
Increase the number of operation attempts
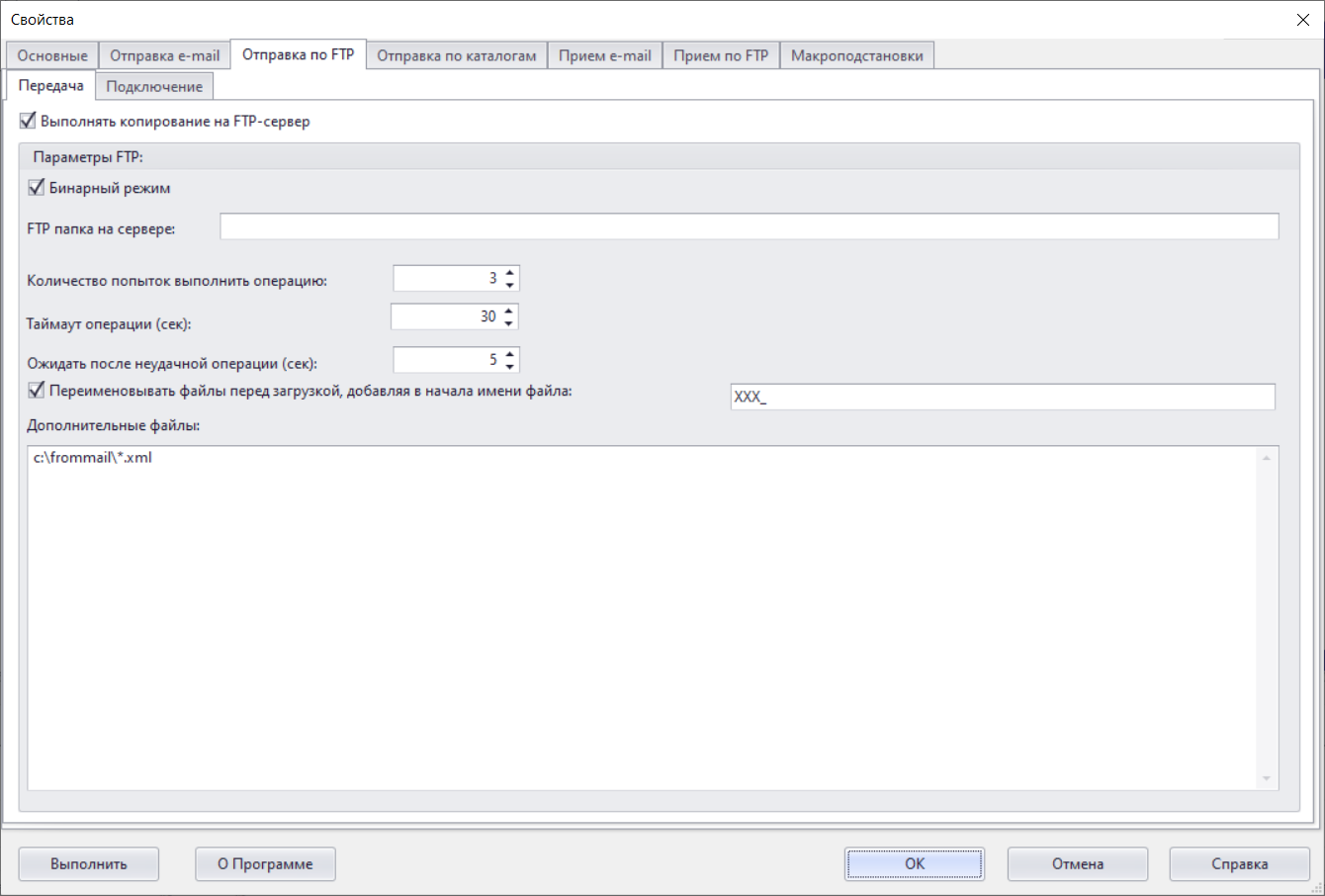pos(509,273)
